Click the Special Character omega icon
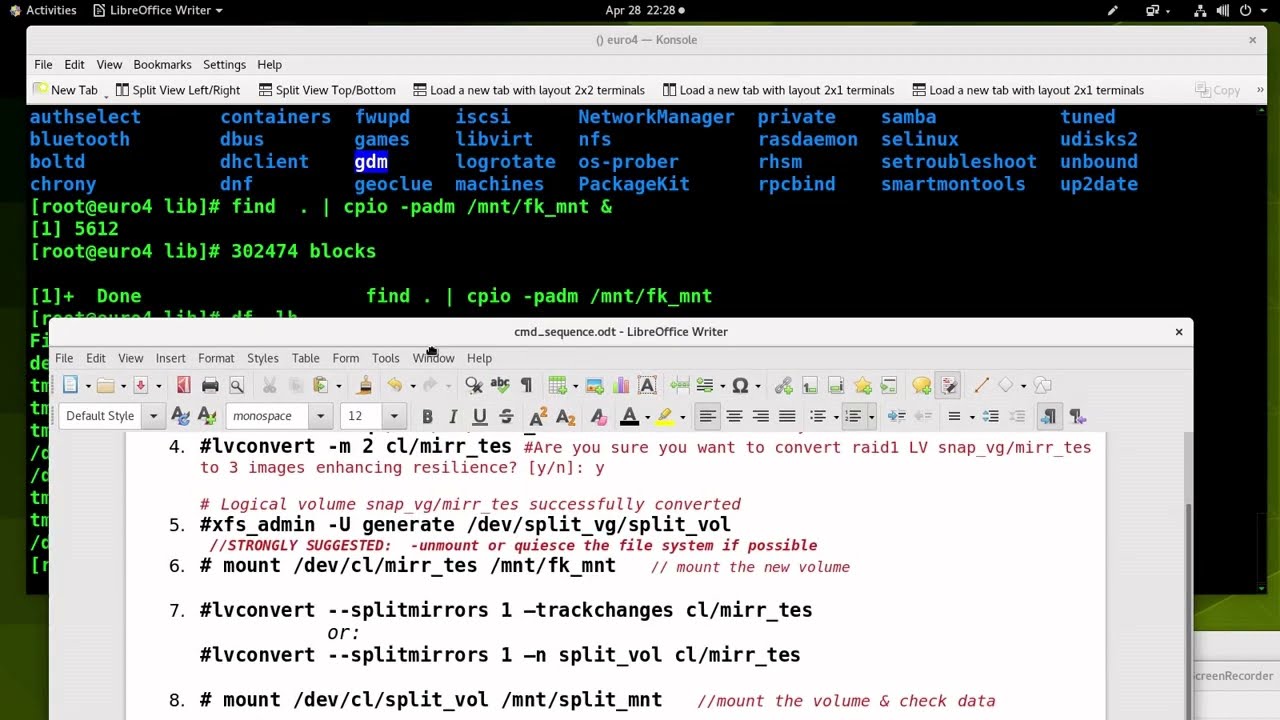Screen dimensions: 1280x720 740,385
